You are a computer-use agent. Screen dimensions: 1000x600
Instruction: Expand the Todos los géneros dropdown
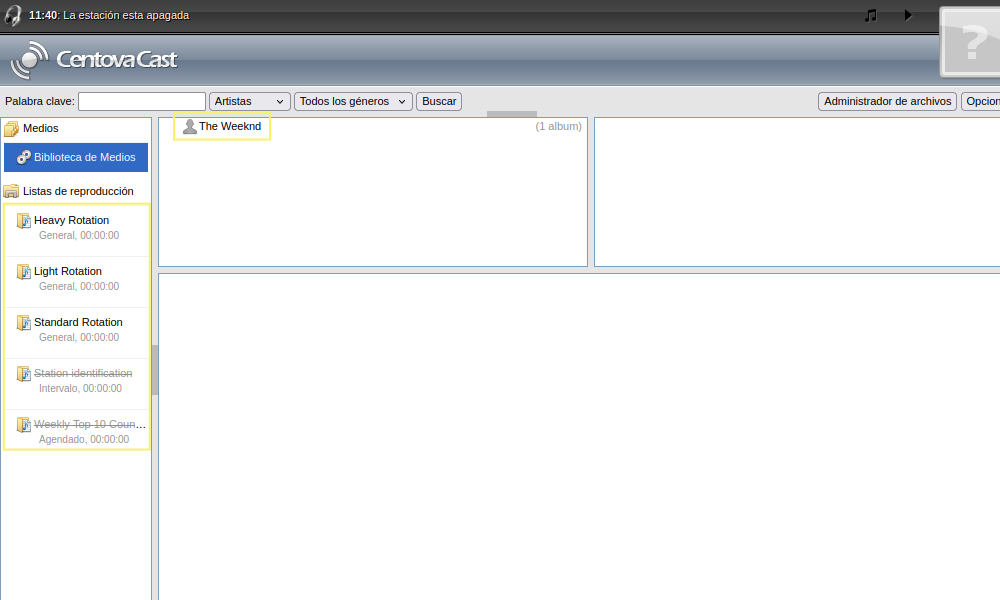tap(353, 101)
